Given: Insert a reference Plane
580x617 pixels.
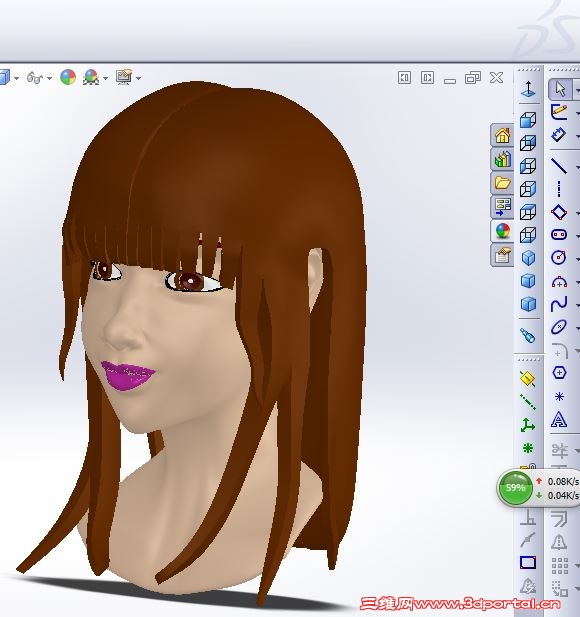Looking at the screenshot, I should point(527,379).
